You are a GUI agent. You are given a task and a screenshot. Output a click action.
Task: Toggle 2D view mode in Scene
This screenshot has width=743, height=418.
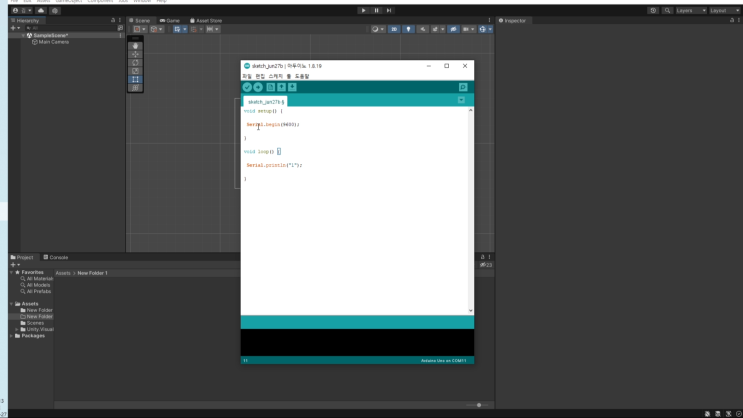coord(394,29)
